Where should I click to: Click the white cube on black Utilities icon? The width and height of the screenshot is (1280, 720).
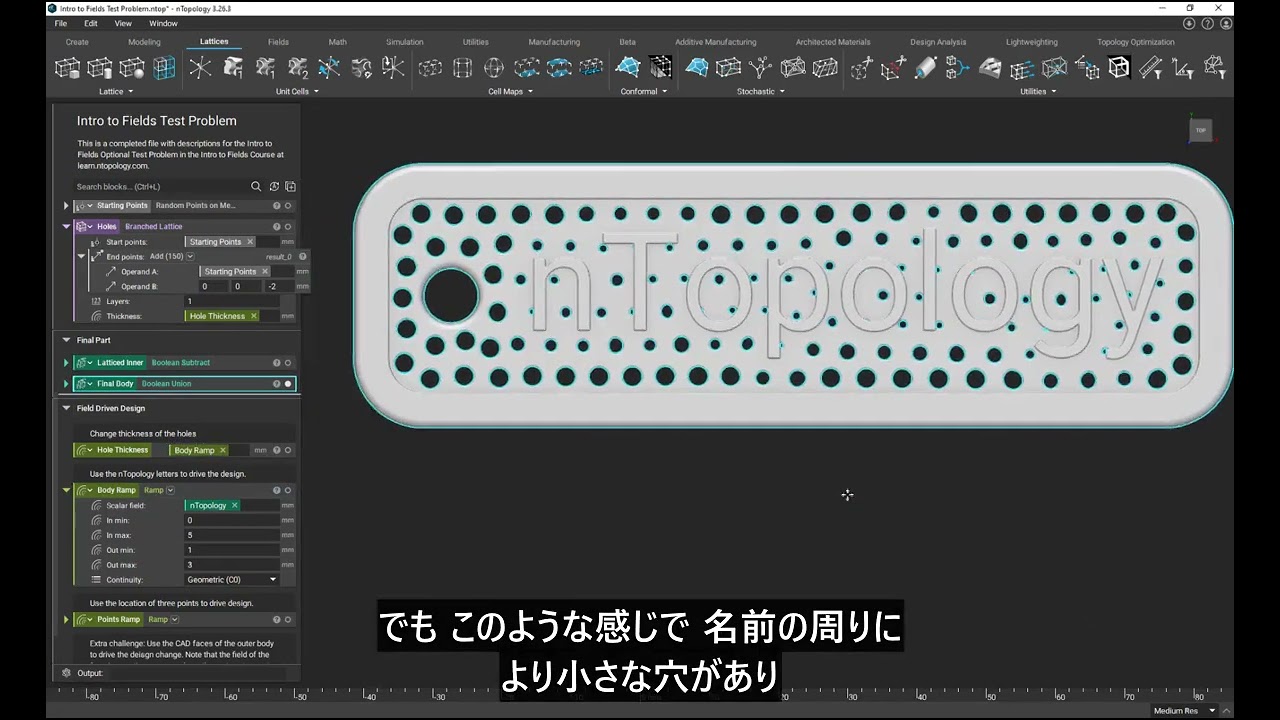(1119, 67)
